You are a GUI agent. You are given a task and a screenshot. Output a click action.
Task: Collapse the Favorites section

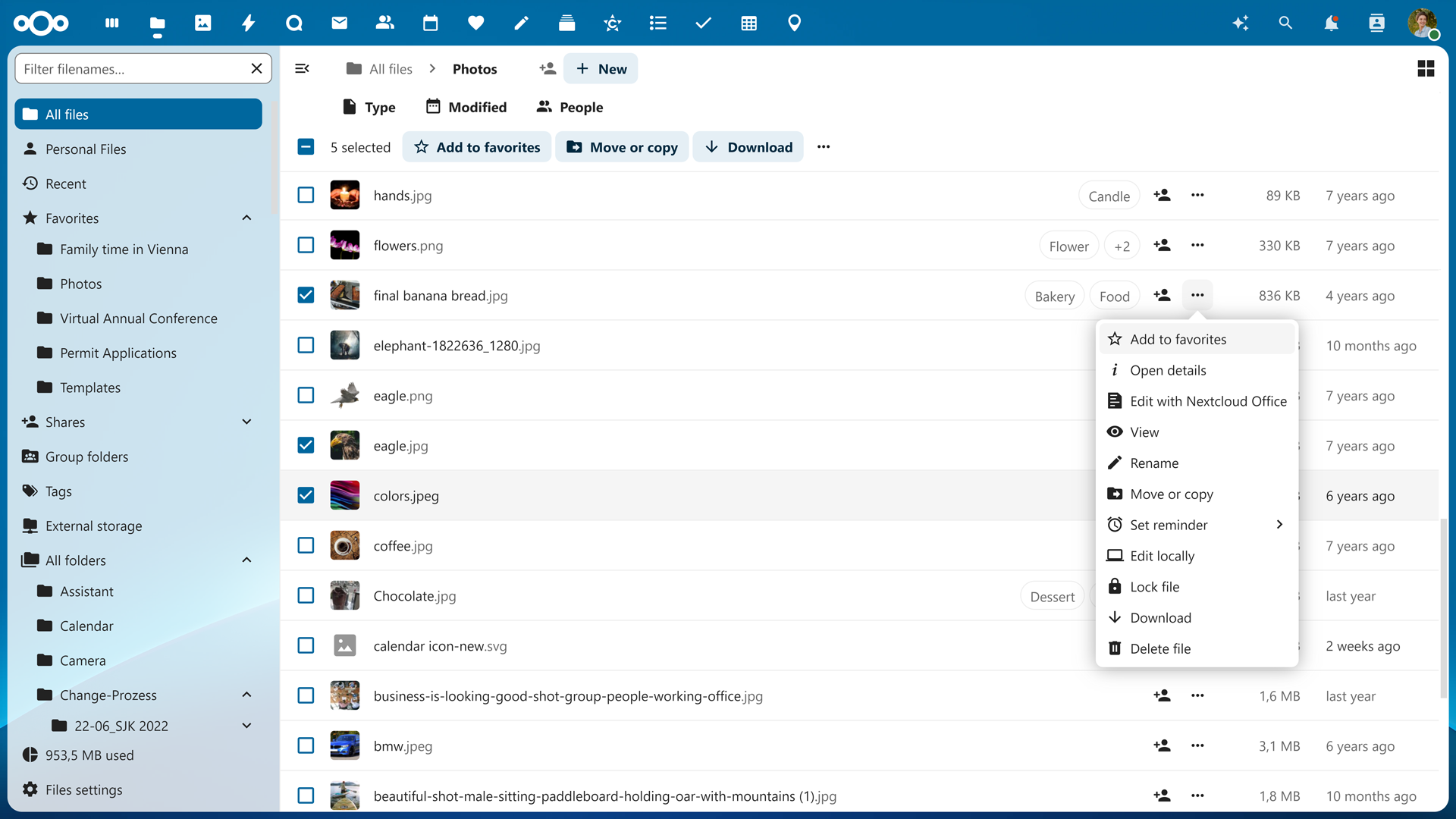point(246,218)
